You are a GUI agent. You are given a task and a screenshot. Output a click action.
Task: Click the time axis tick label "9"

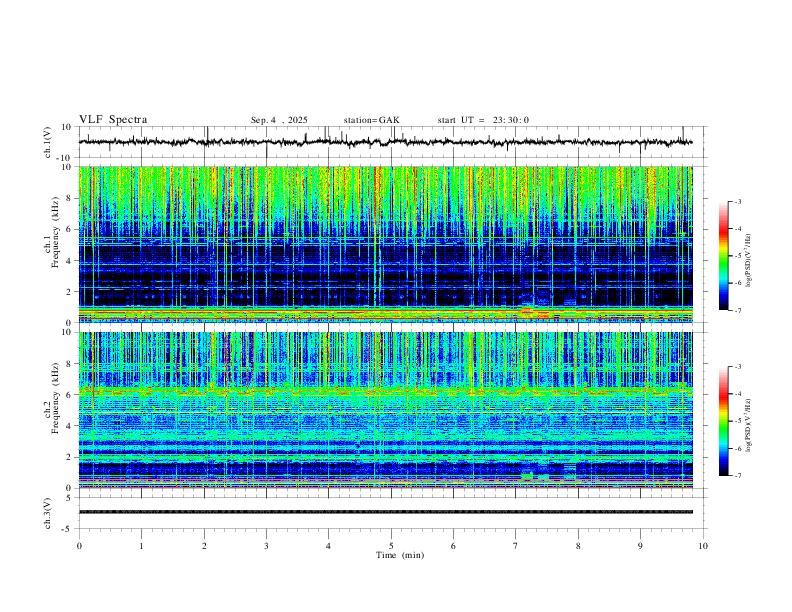click(640, 546)
